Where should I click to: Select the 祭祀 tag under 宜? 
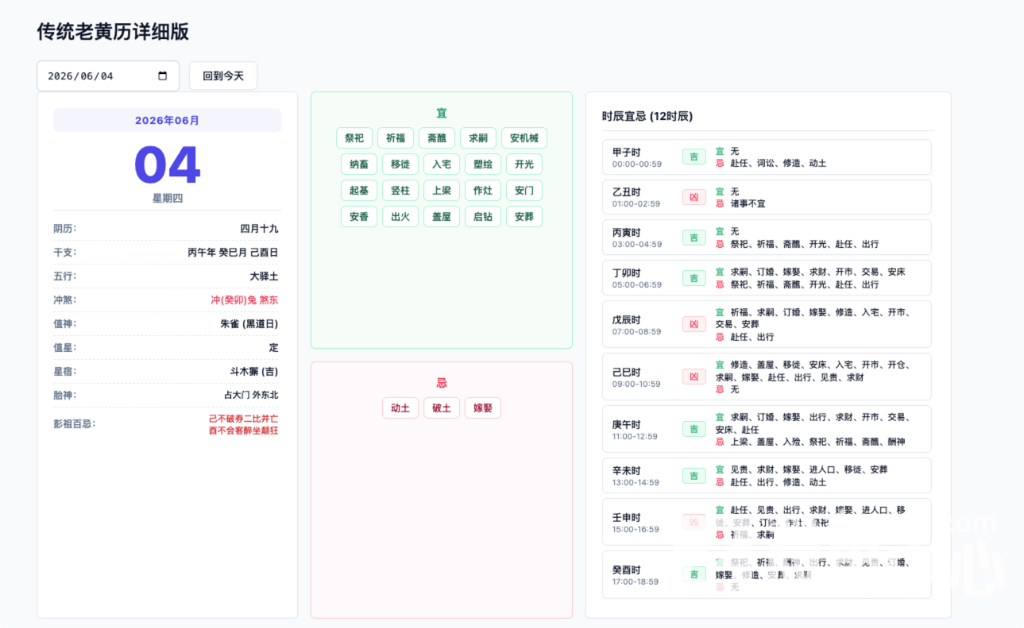355,138
